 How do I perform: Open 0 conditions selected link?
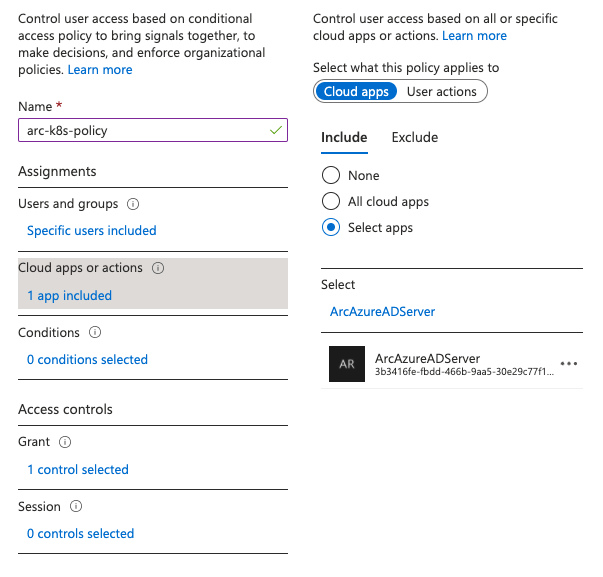[87, 359]
